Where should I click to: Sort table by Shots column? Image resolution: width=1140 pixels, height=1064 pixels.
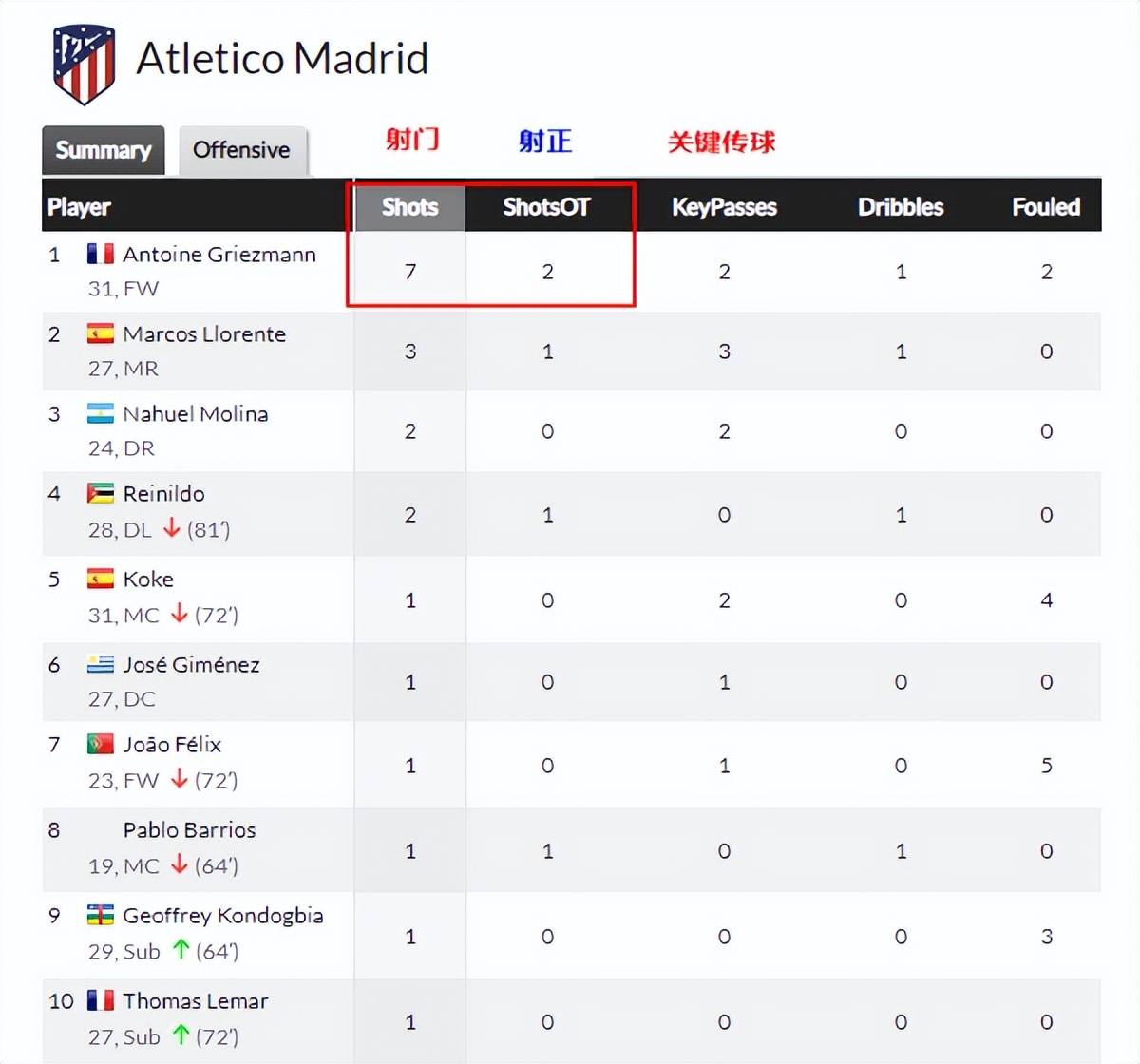[x=410, y=207]
